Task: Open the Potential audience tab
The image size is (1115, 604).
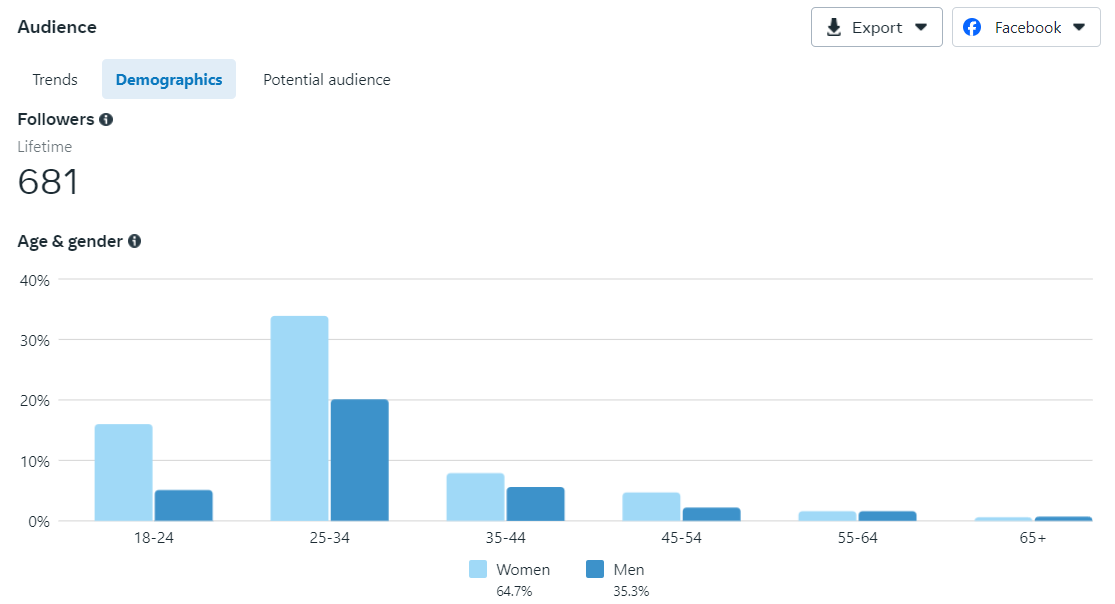Action: pyautogui.click(x=327, y=80)
